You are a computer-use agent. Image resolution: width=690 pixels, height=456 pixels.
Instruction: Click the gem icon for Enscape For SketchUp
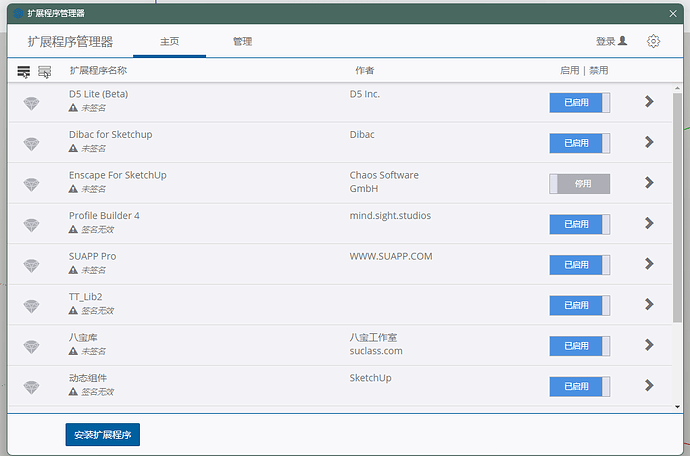[x=31, y=184]
